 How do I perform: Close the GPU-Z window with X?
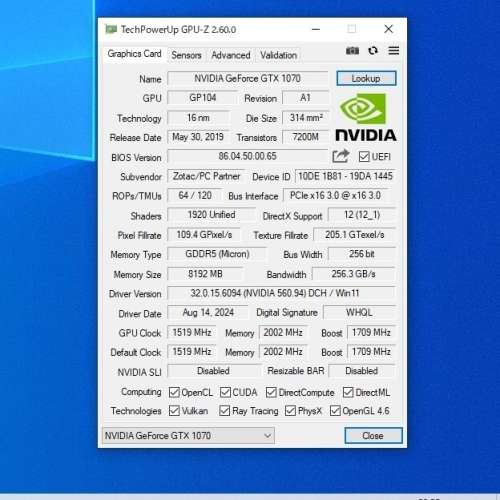coord(388,29)
